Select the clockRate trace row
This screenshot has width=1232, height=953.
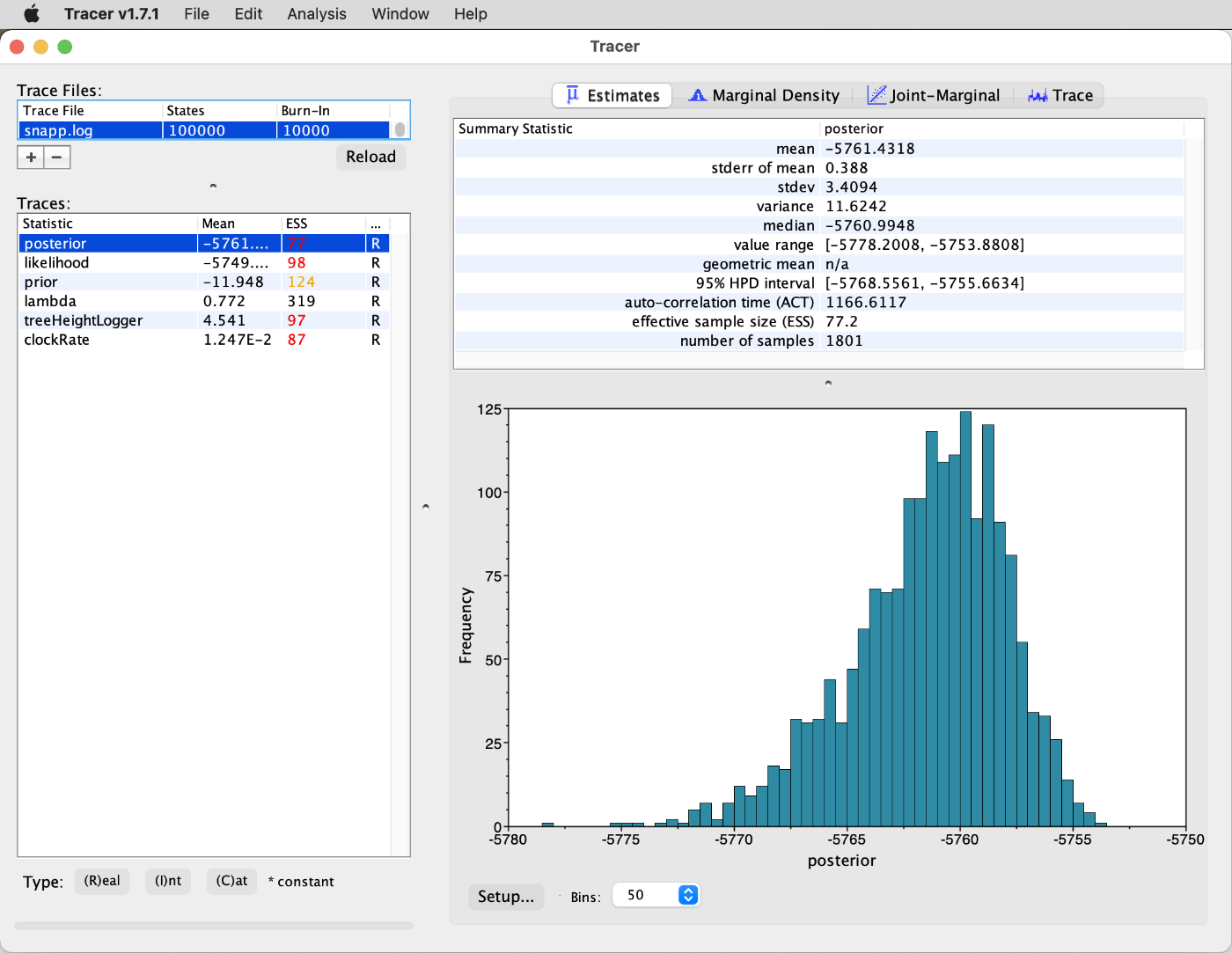click(204, 341)
